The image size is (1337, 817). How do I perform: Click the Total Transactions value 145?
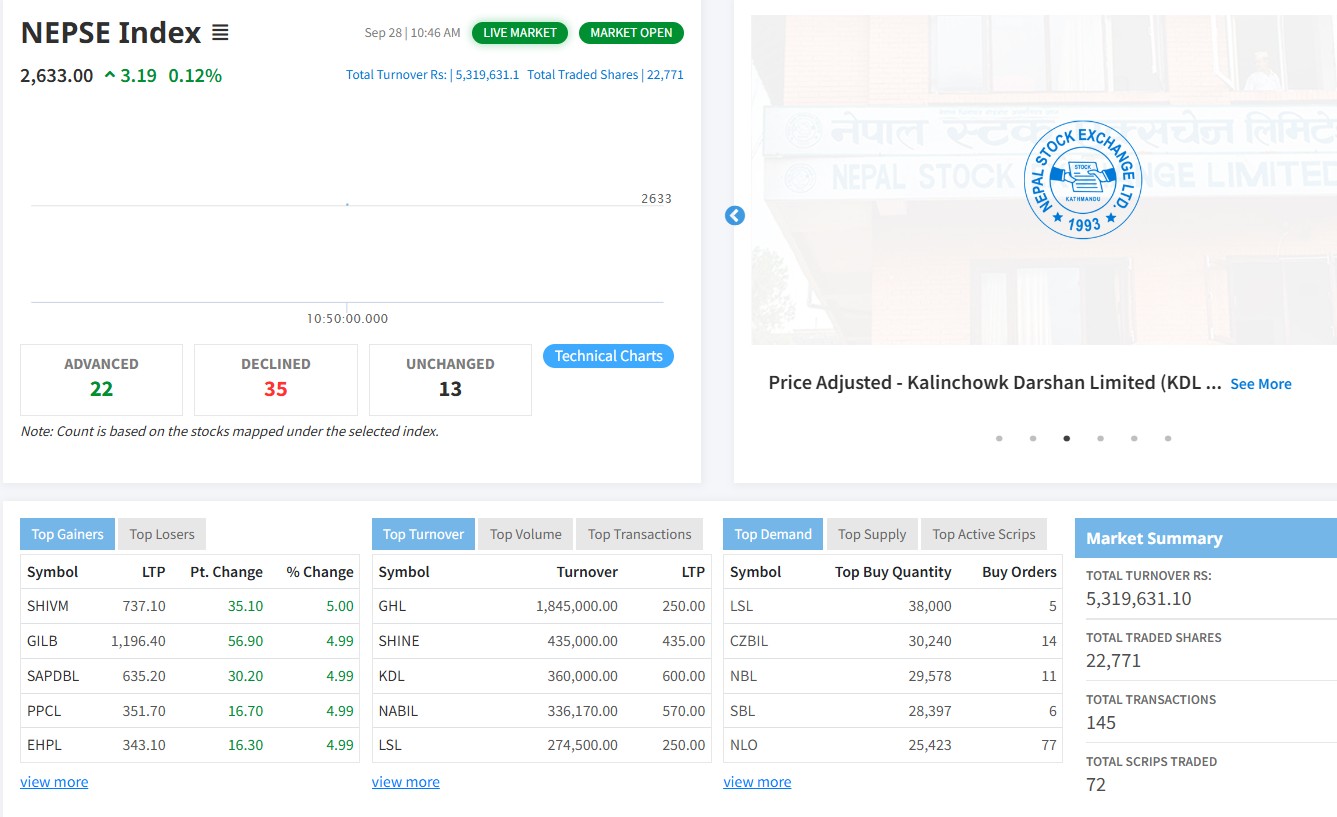click(x=1101, y=723)
